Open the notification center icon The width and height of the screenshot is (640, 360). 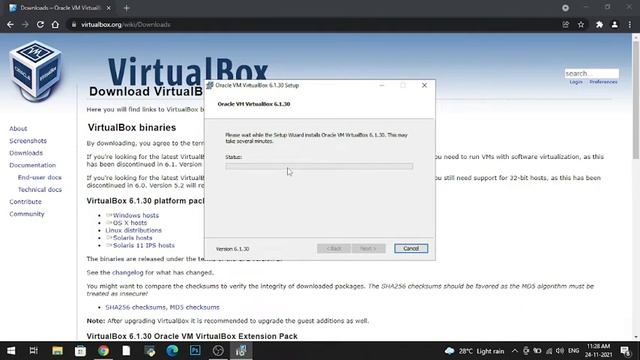point(626,351)
